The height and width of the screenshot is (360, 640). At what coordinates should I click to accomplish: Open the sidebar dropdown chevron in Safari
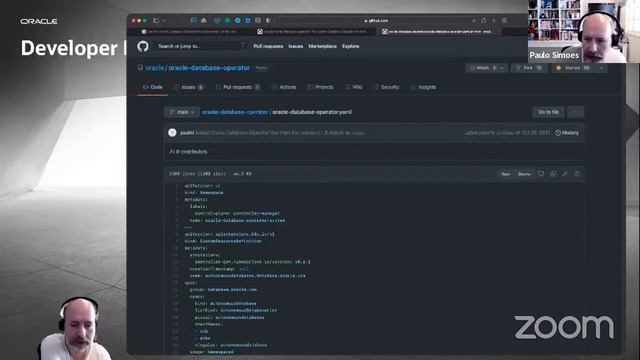(164, 20)
